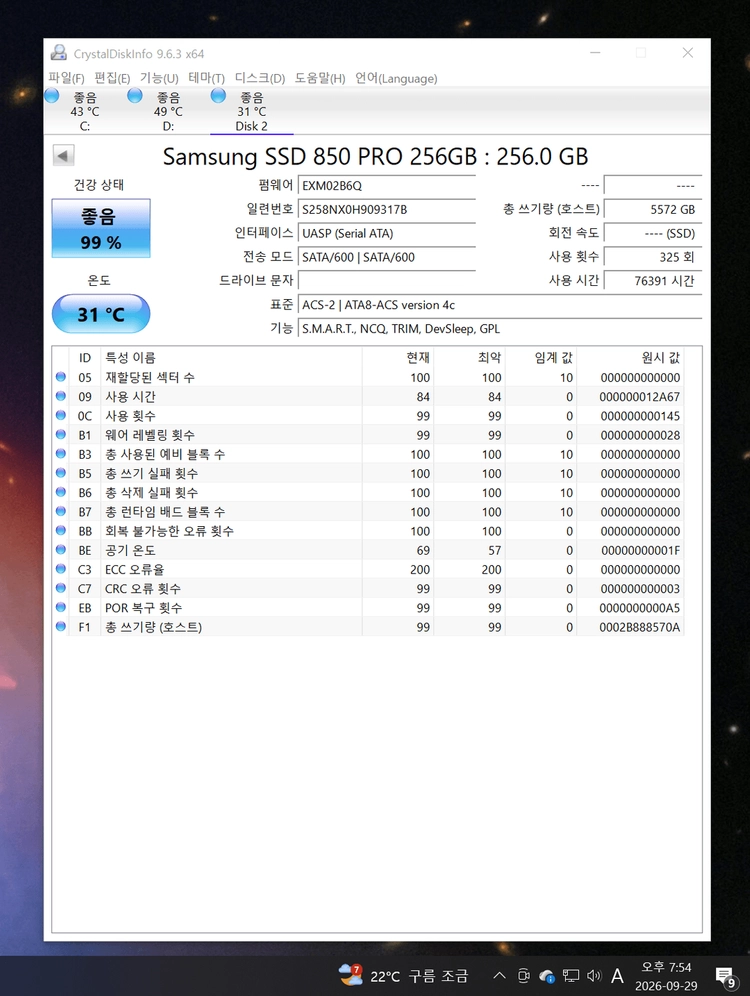The width and height of the screenshot is (750, 996).
Task: Open the 기능(U) menu
Action: click(159, 78)
